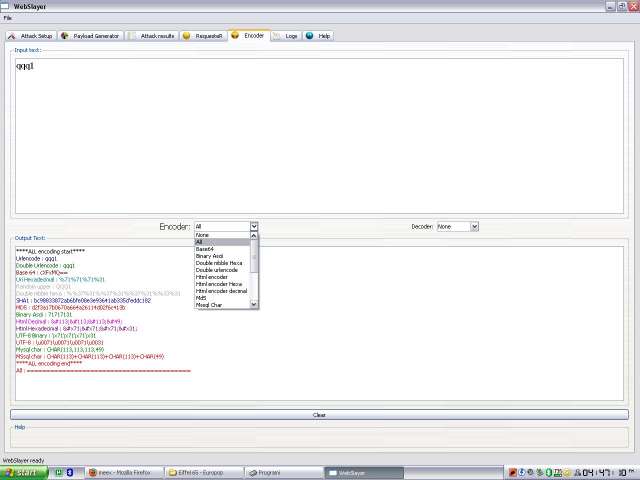Switch to Programi taskbar button
The height and width of the screenshot is (480, 640).
(x=284, y=473)
